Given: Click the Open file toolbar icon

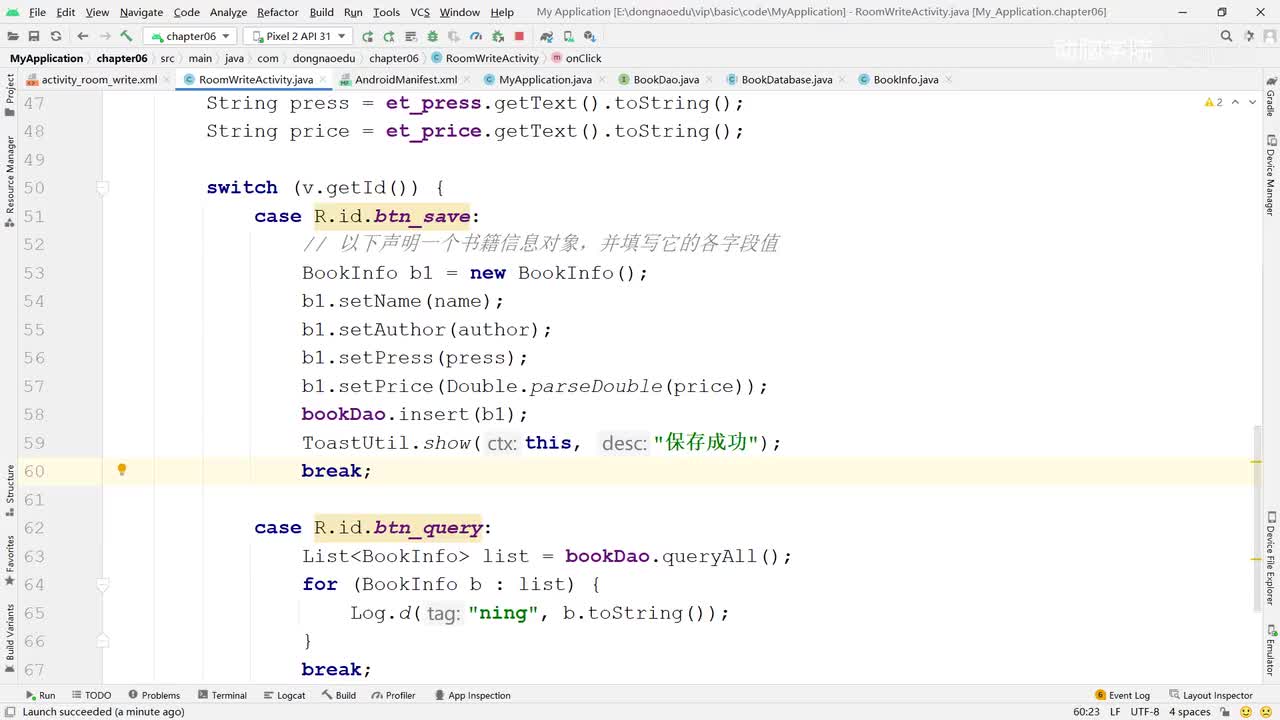Looking at the screenshot, I should pyautogui.click(x=13, y=36).
